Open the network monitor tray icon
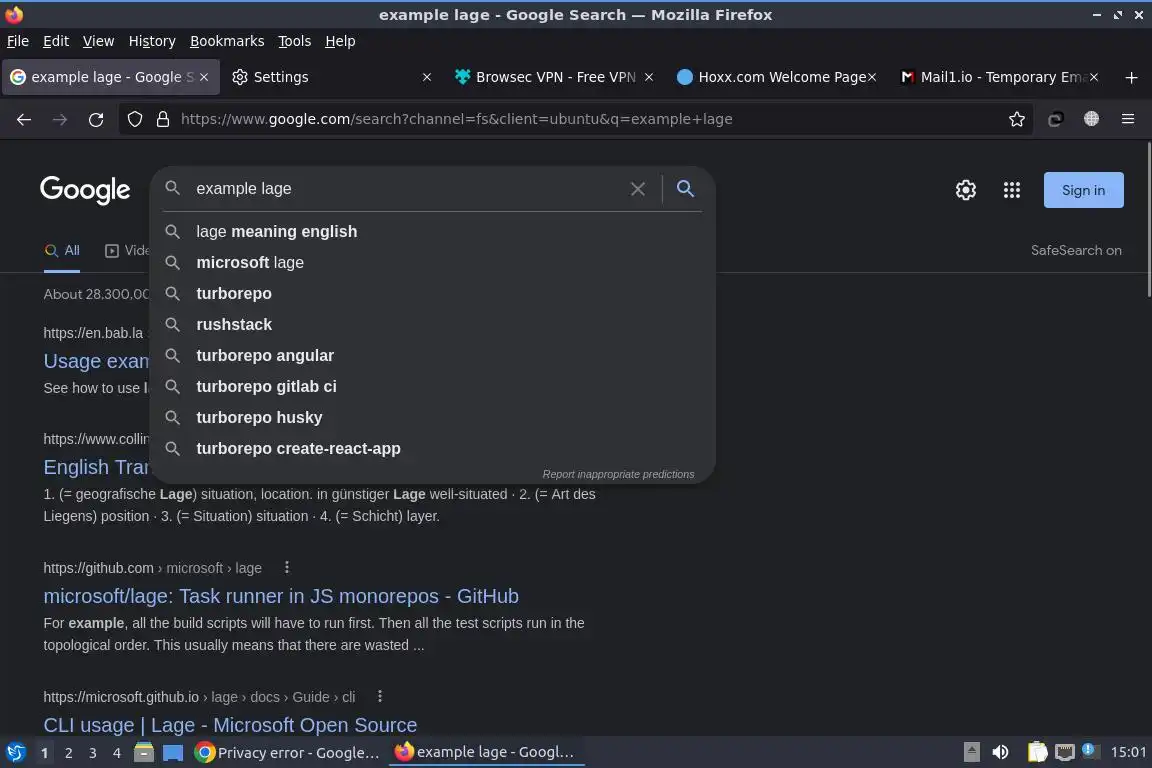The height and width of the screenshot is (768, 1152). tap(1064, 752)
